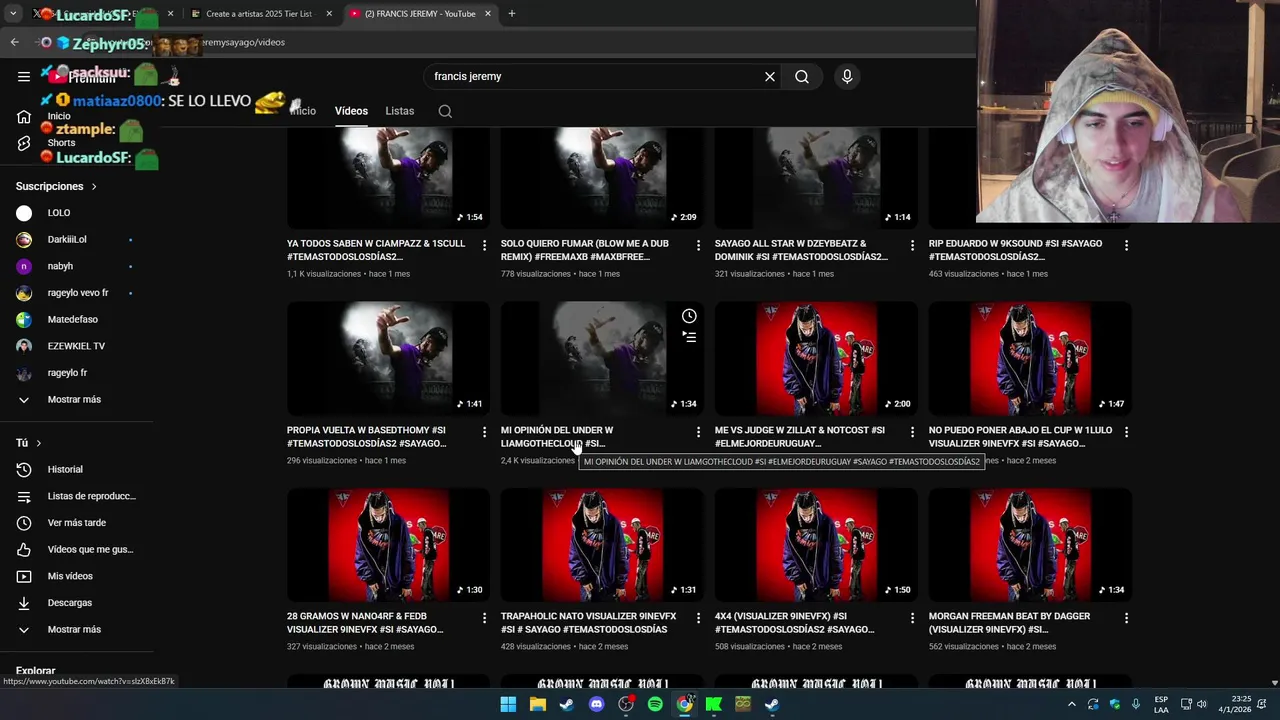Open the clock and date in taskbar
Viewport: 1280px width, 720px height.
coord(1235,704)
